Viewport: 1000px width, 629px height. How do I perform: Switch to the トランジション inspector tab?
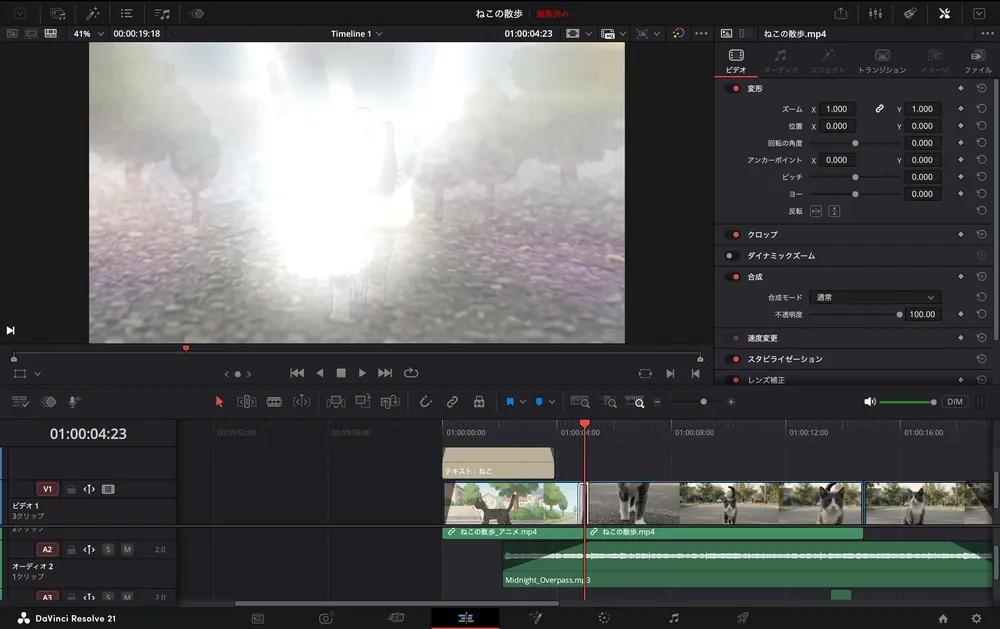click(882, 61)
